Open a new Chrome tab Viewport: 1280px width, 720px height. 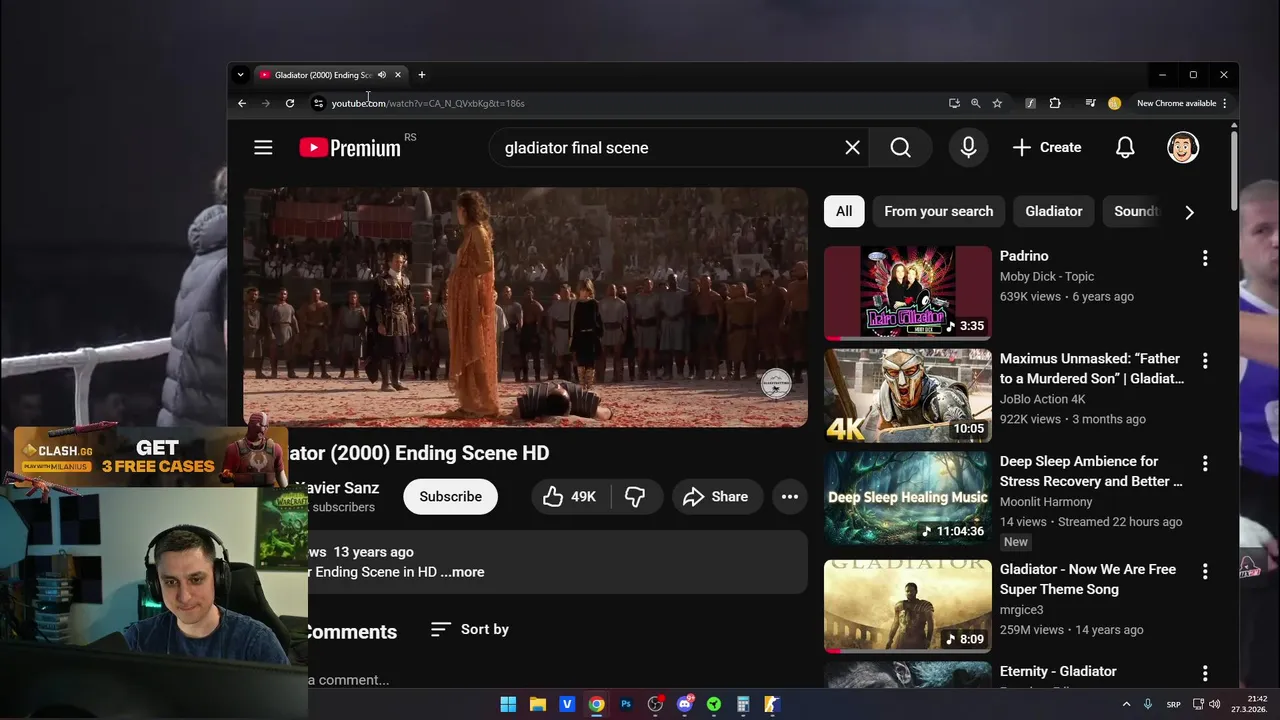coord(422,75)
